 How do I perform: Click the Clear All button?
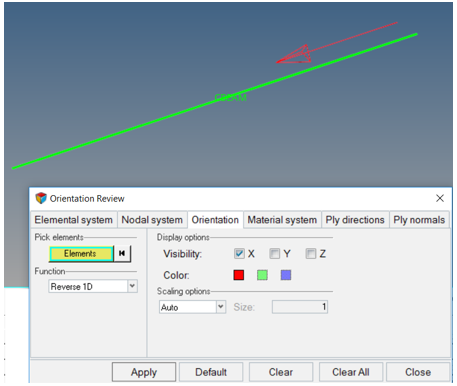click(x=351, y=372)
